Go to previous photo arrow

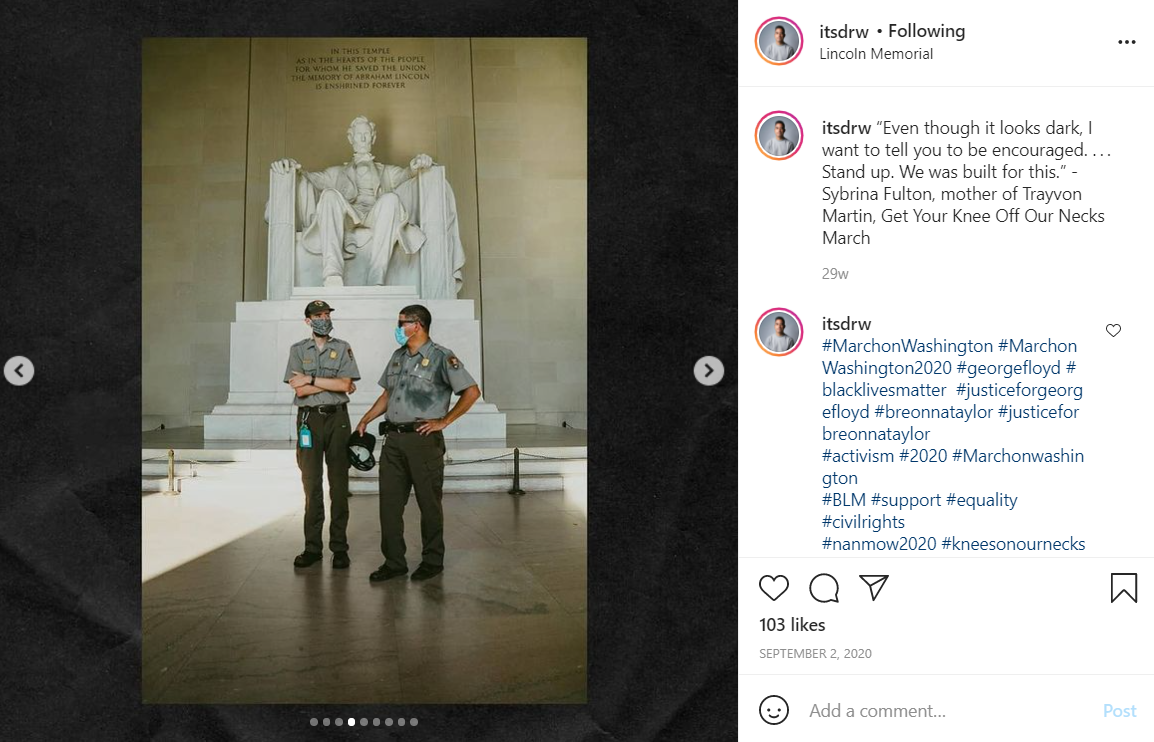pos(19,370)
